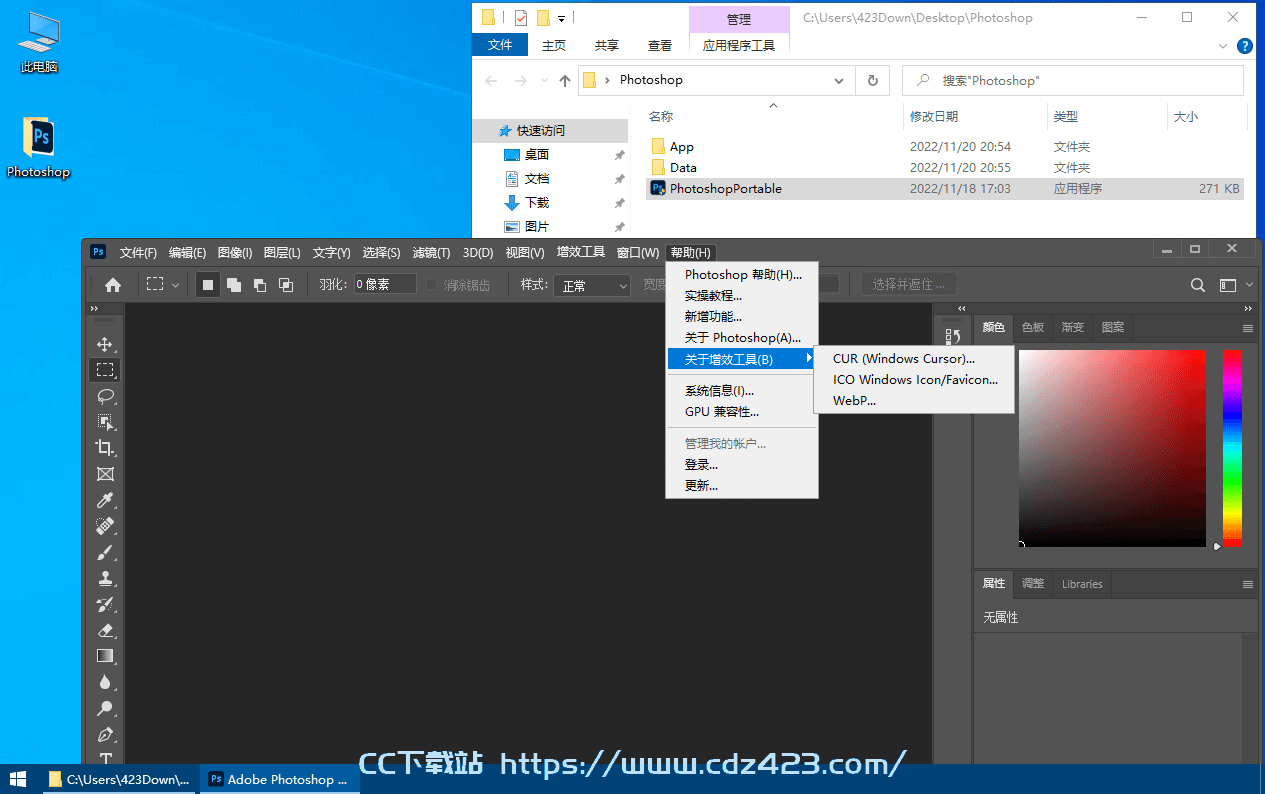
Task: Switch to the 调整 tab
Action: 1033,584
